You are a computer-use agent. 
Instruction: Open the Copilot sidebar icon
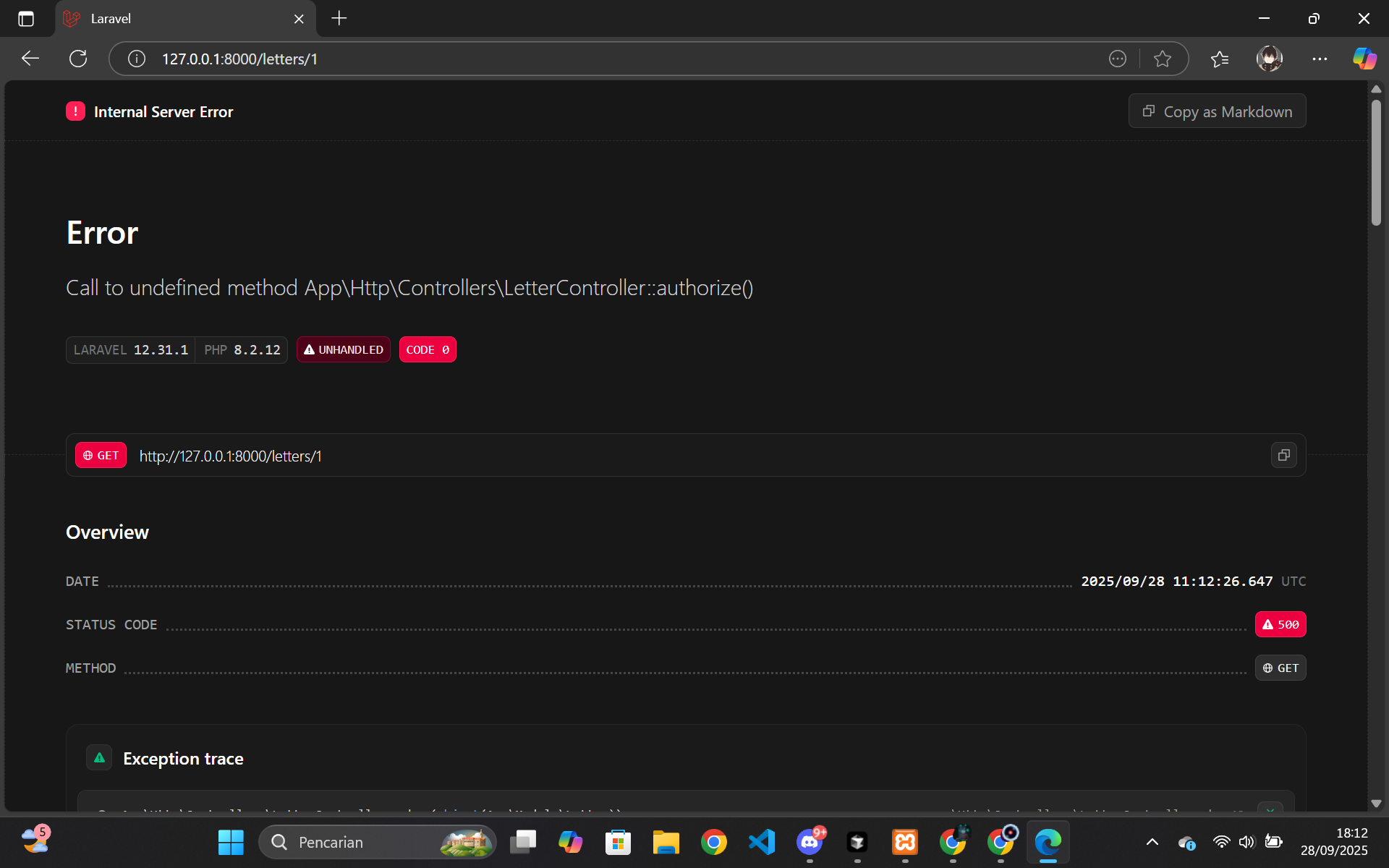pos(1364,59)
